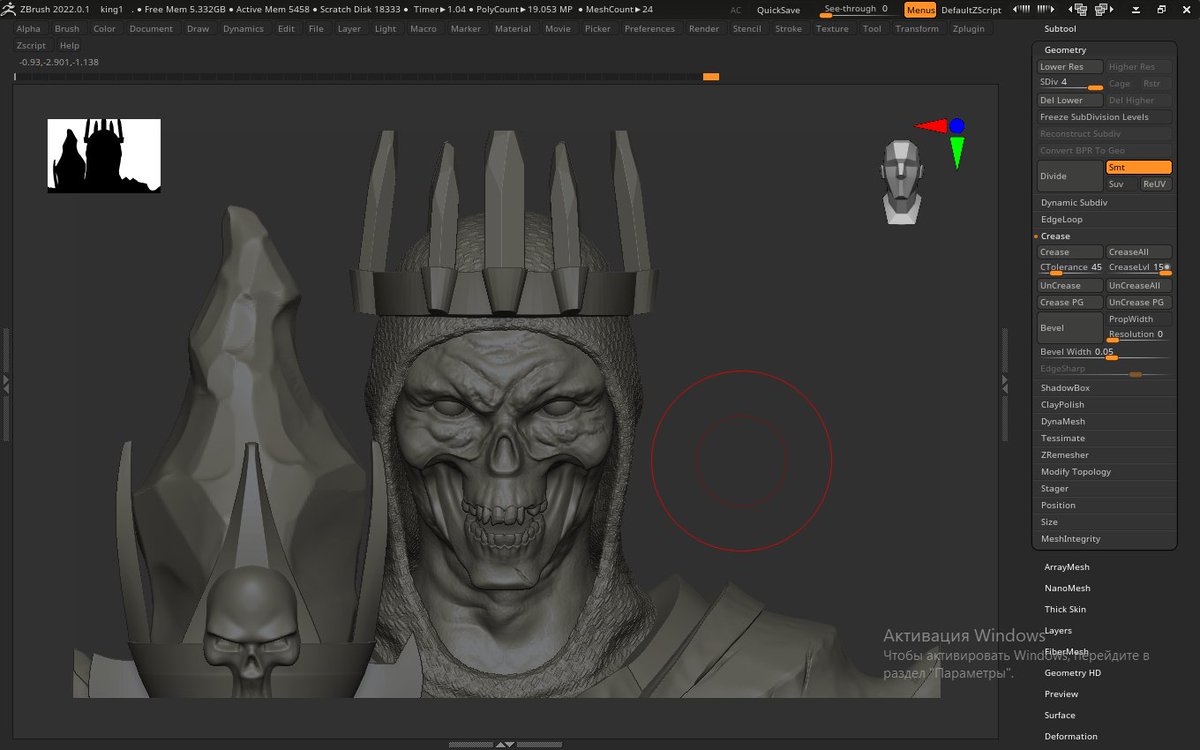The image size is (1200, 750).
Task: Open the Document menu
Action: pyautogui.click(x=151, y=29)
